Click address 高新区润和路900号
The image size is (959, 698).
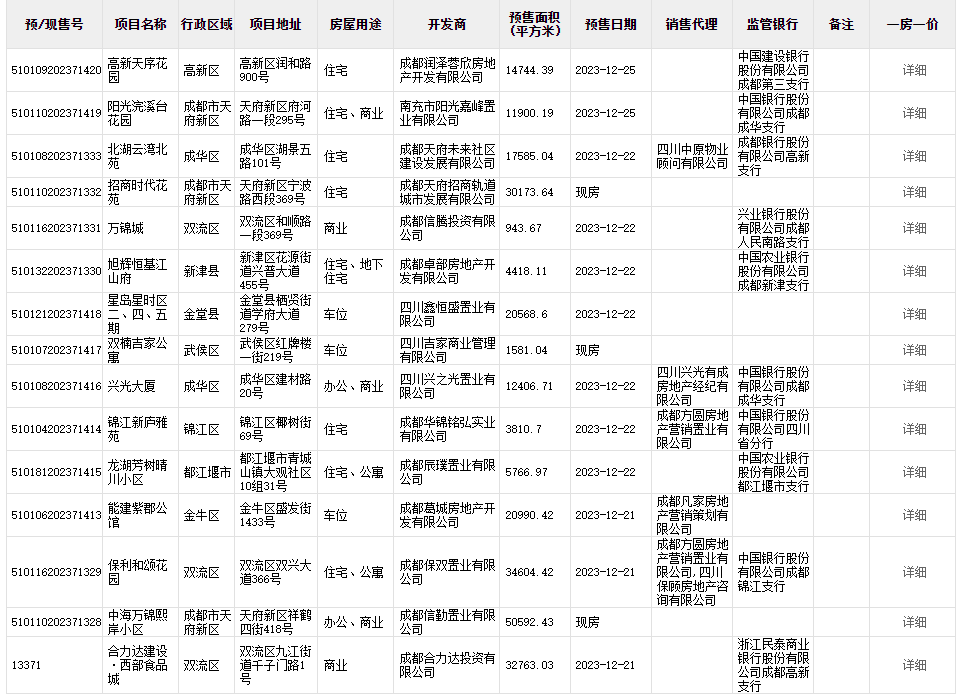pyautogui.click(x=275, y=70)
